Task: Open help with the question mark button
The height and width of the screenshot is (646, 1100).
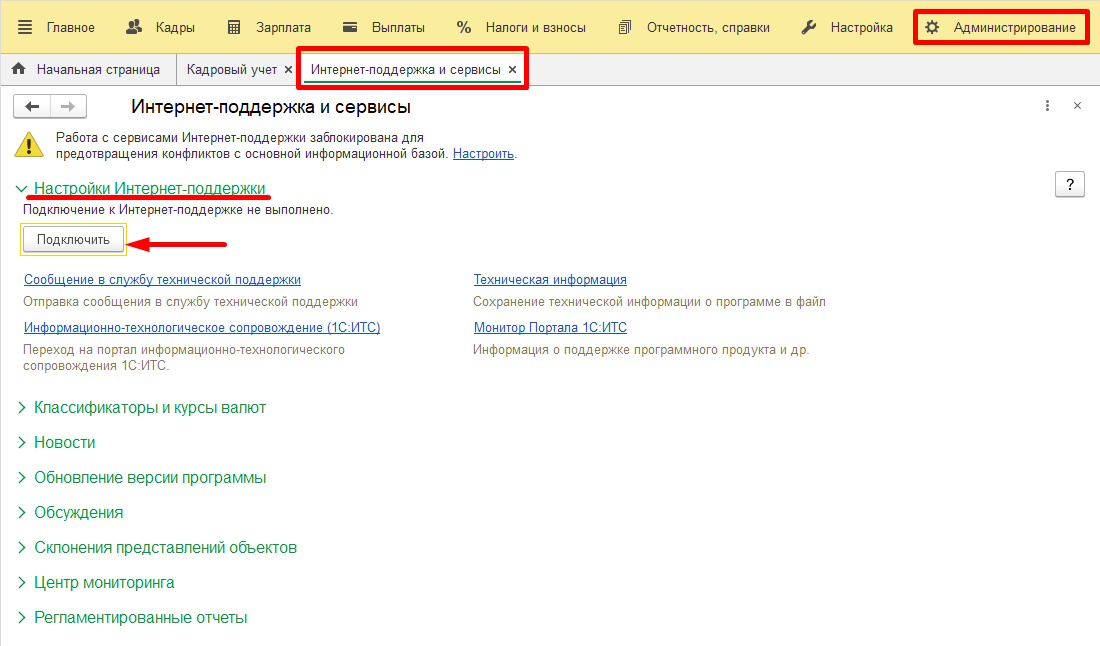Action: pos(1070,184)
